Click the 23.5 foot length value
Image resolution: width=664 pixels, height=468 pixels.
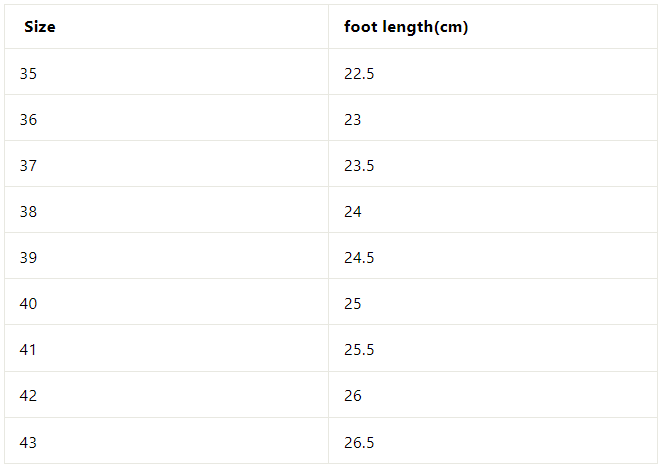359,165
